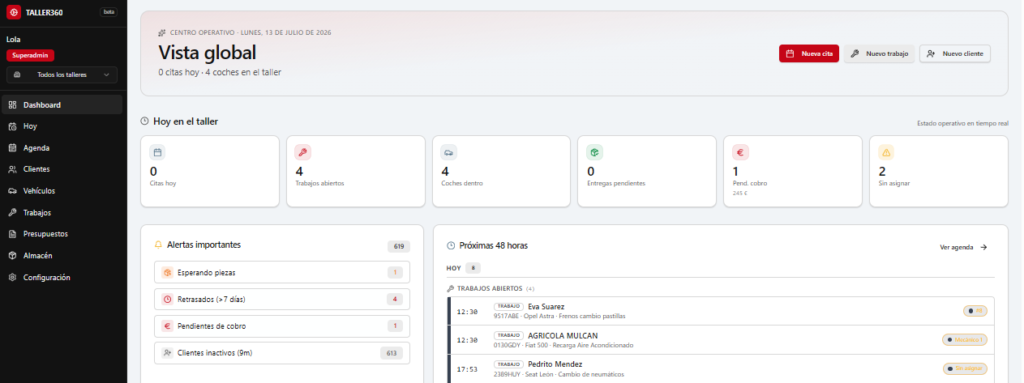Click the euro icon on Pend. cobro card
The height and width of the screenshot is (383, 1024).
pyautogui.click(x=740, y=152)
